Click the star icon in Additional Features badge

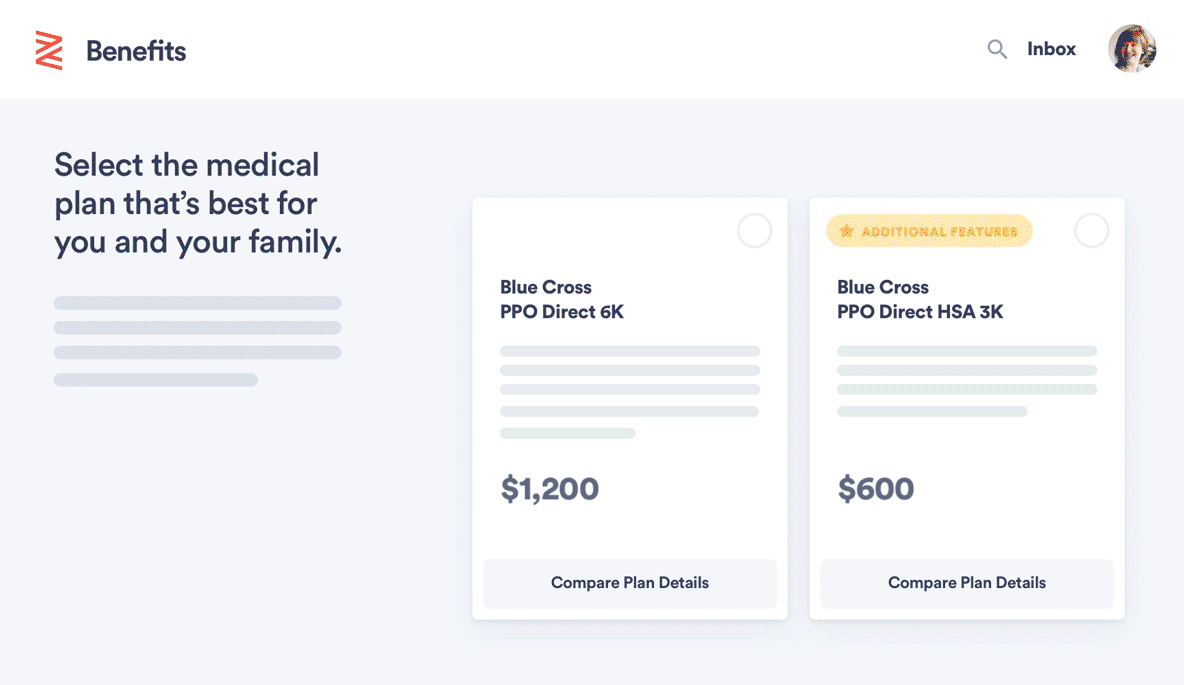(846, 231)
